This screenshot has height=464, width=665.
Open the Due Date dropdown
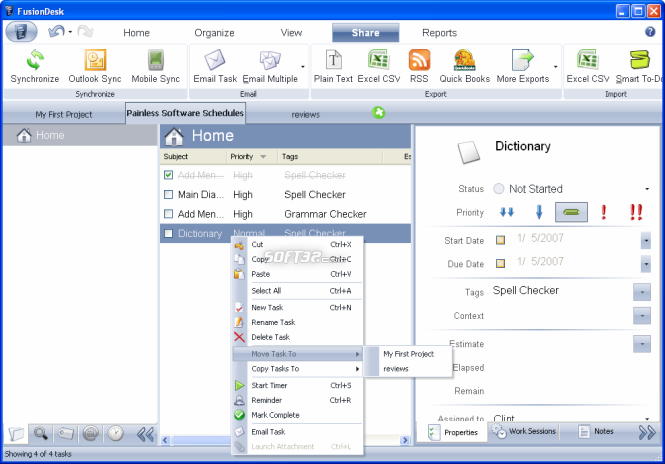[x=646, y=264]
